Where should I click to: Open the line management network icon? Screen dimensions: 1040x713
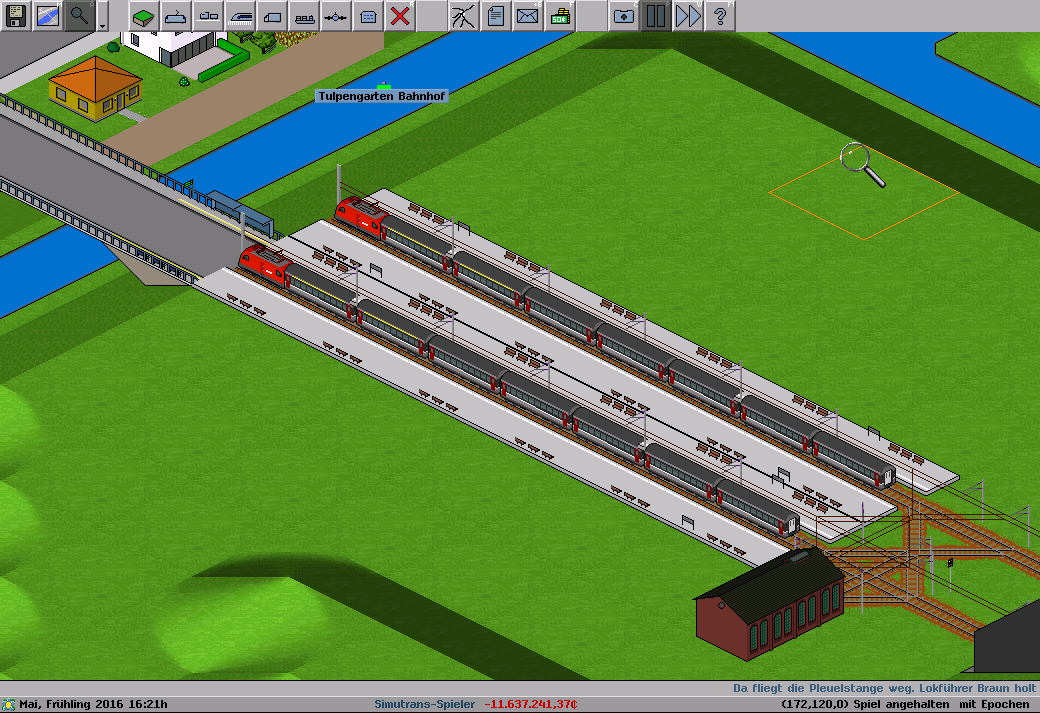click(x=464, y=15)
